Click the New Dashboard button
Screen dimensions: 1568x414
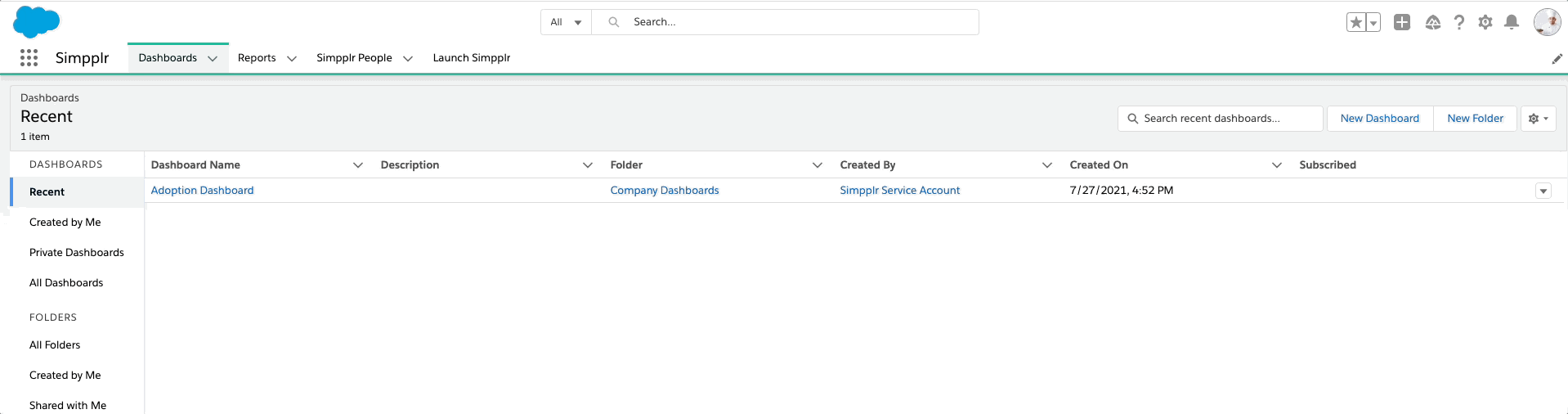tap(1380, 119)
